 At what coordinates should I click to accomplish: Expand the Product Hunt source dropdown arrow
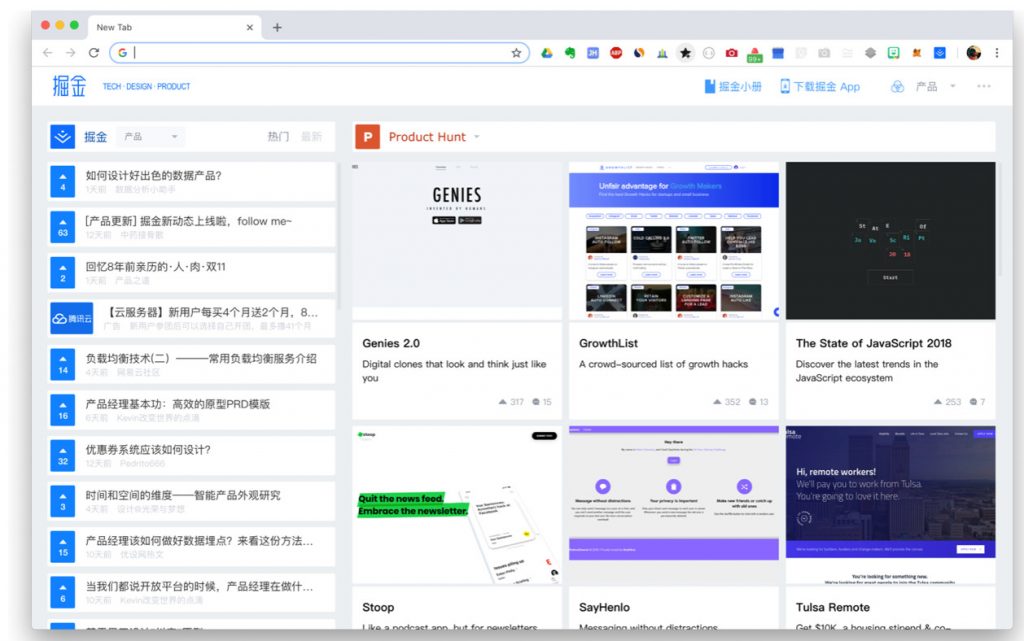pos(477,137)
